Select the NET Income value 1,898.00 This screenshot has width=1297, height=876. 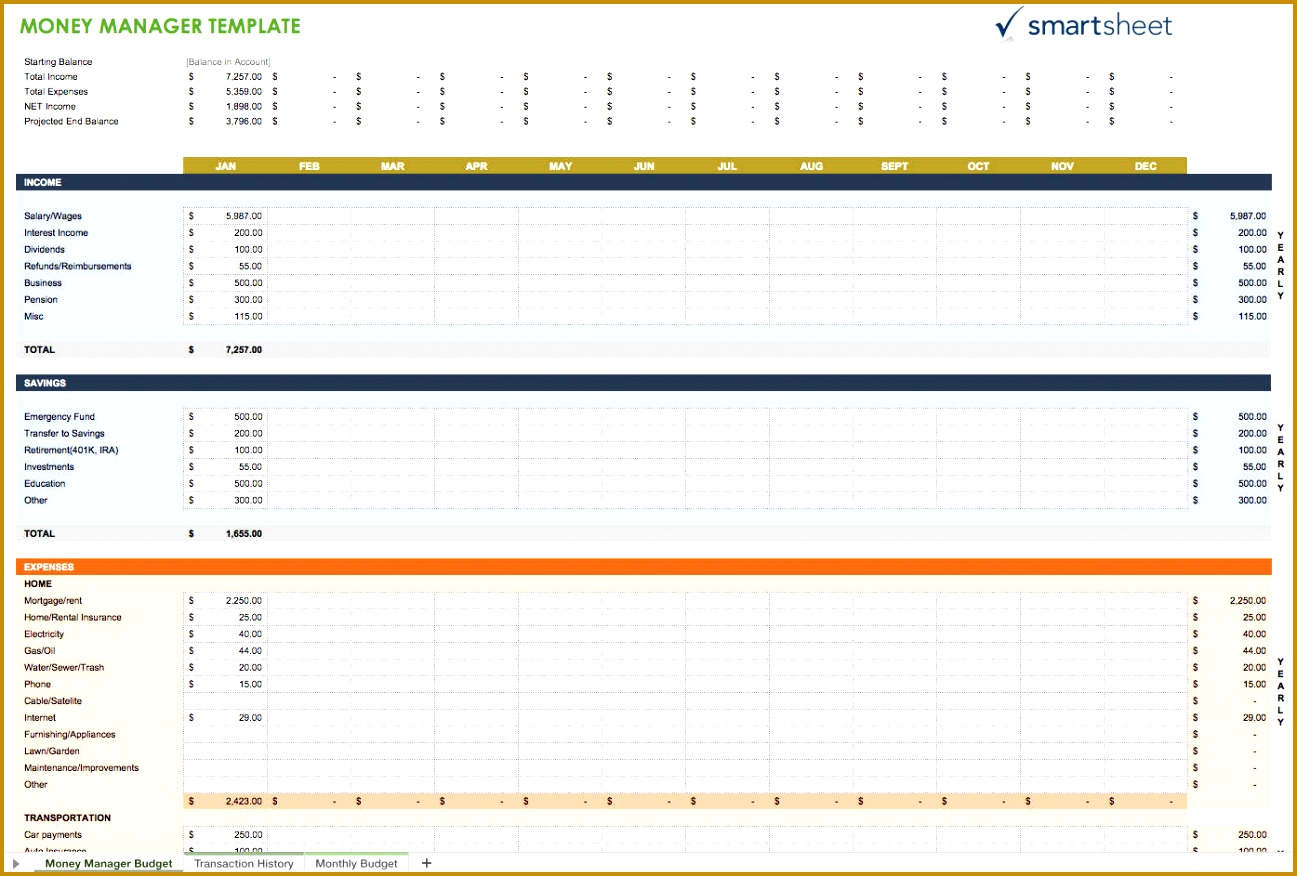coord(244,107)
